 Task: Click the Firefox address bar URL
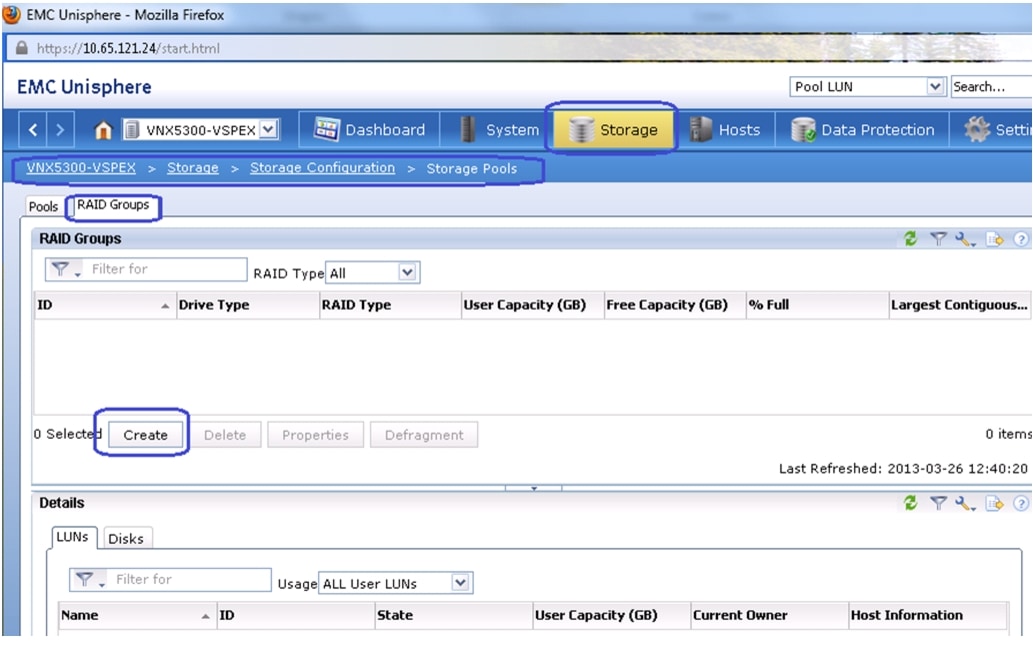128,48
